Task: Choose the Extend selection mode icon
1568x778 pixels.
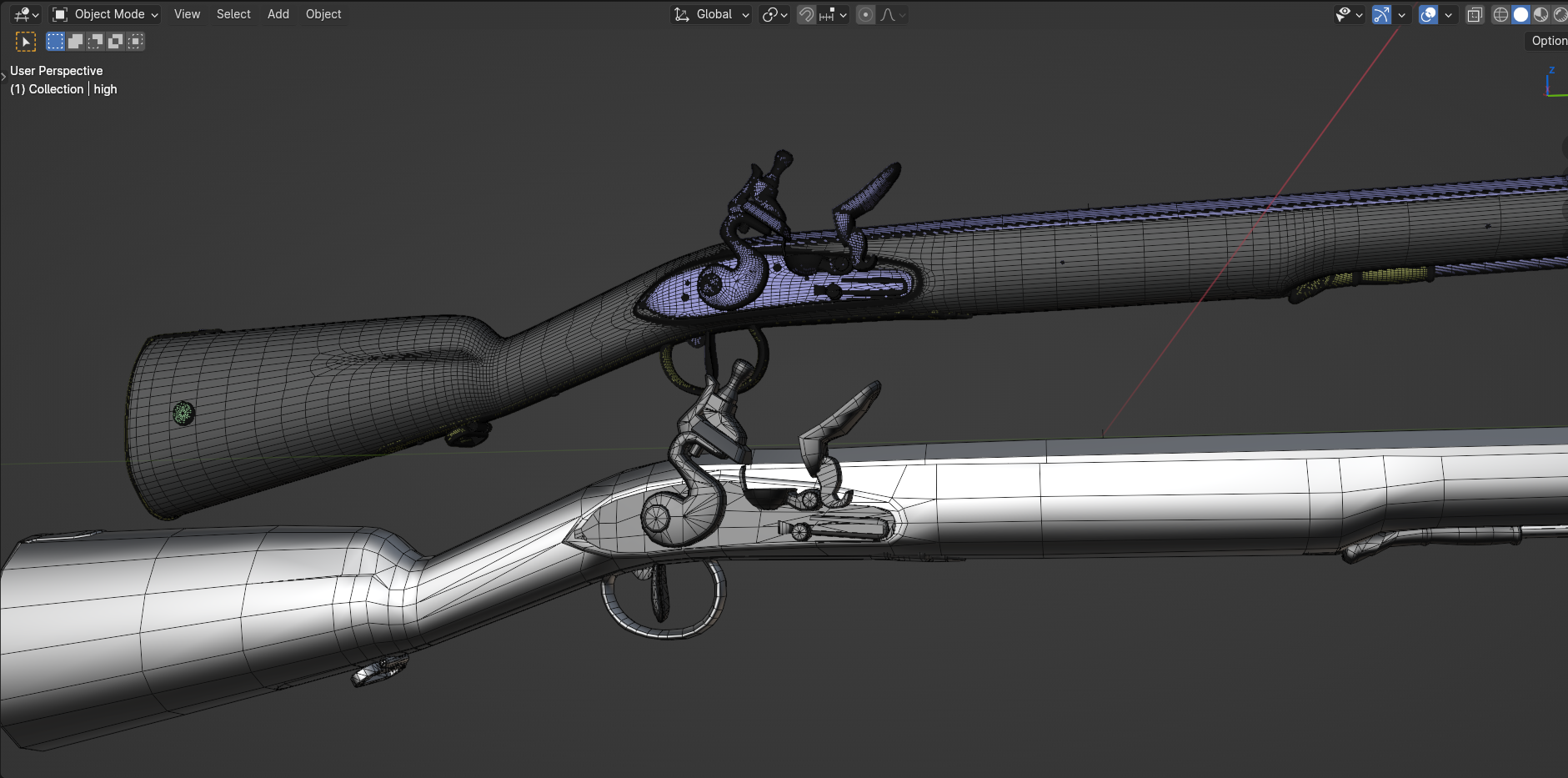Action: click(75, 42)
